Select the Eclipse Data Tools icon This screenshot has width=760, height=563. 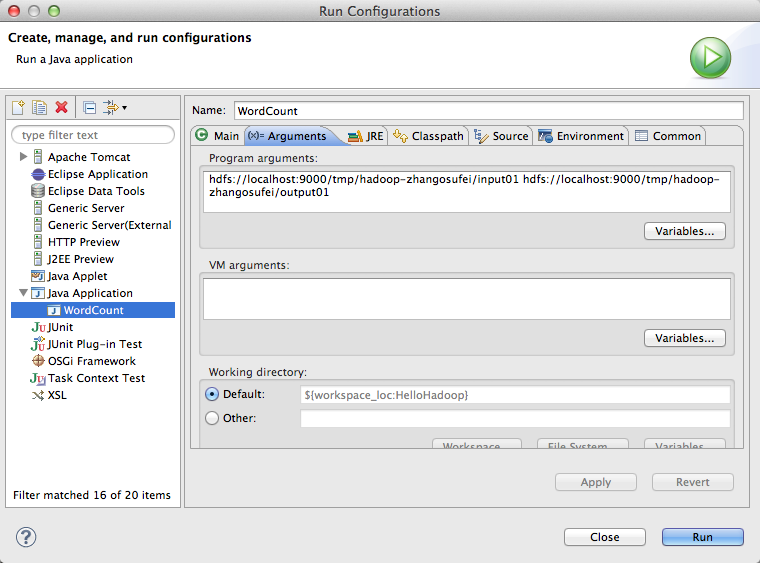[x=38, y=191]
